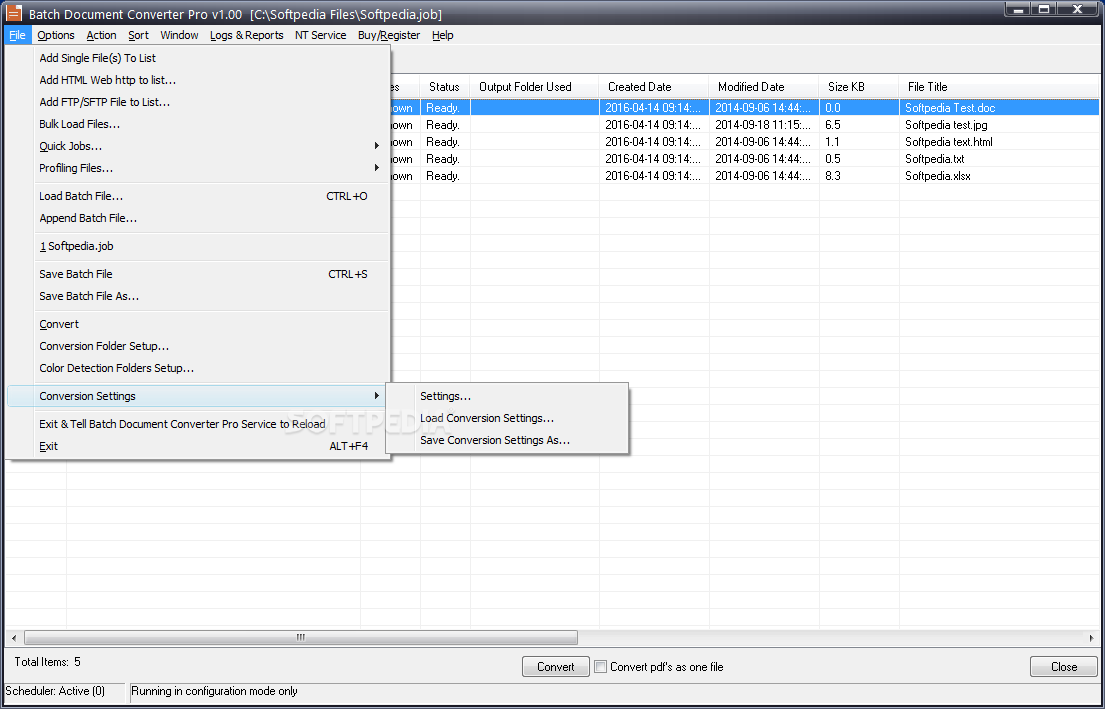The width and height of the screenshot is (1105, 709).
Task: Click the scrollbar left arrow
Action: (14, 638)
